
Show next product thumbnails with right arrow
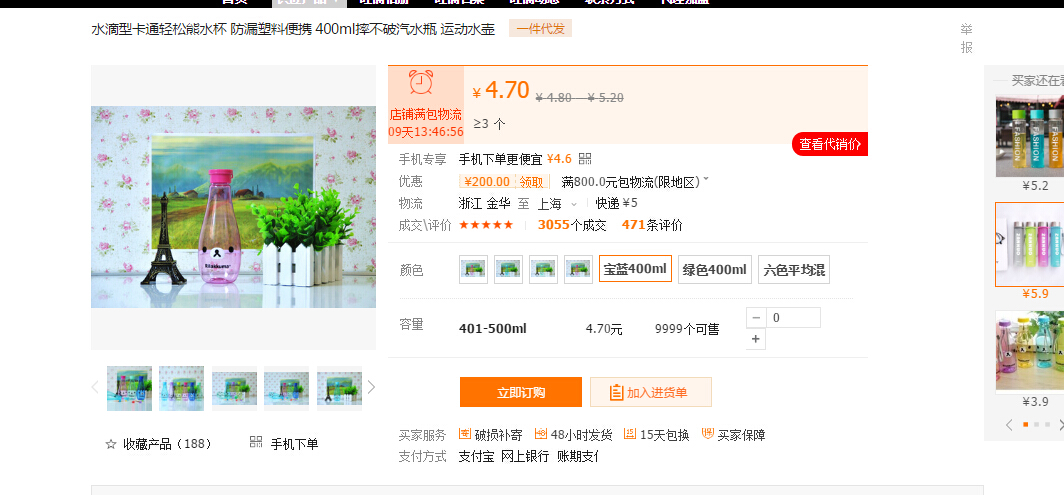point(371,387)
